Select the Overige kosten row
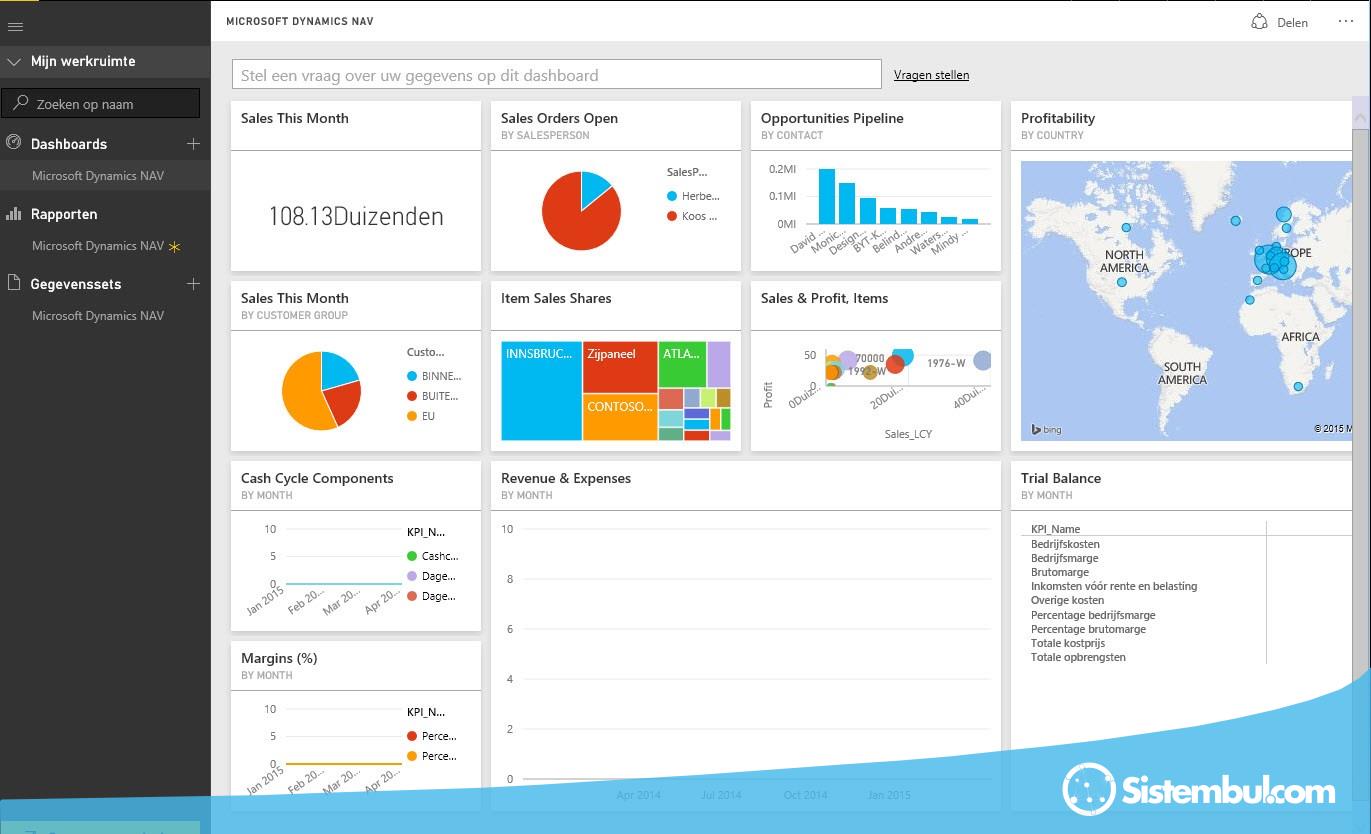 coord(1068,600)
